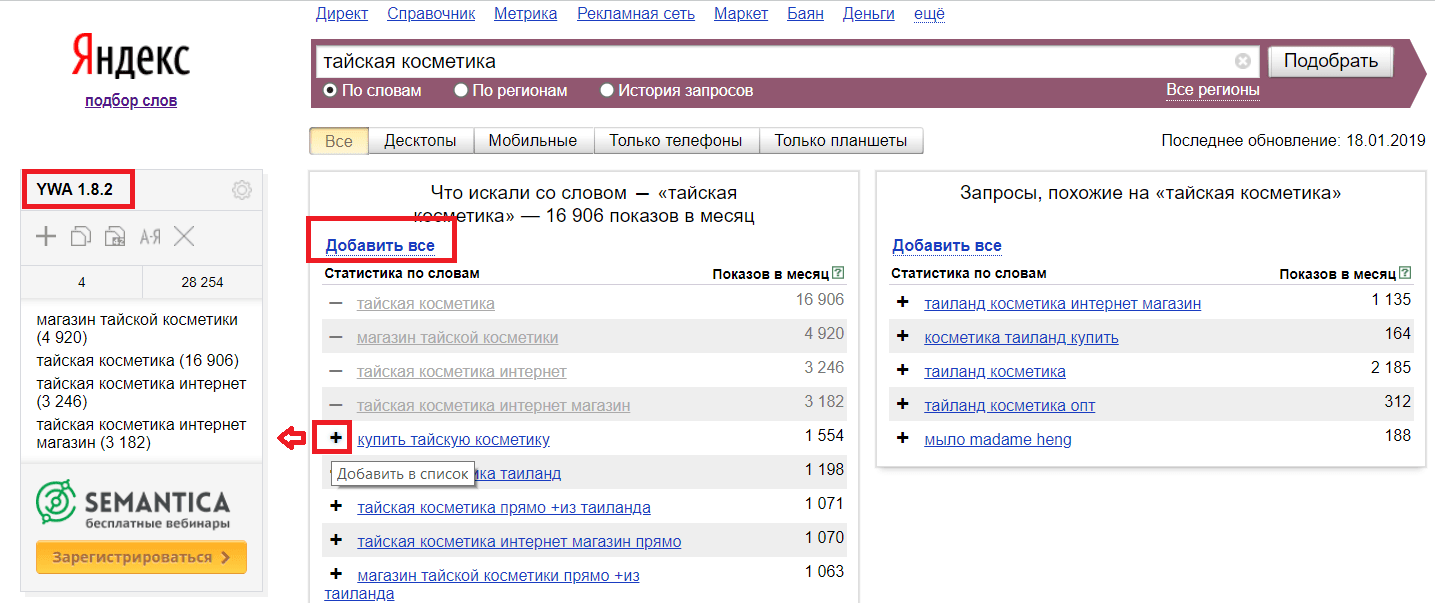This screenshot has width=1435, height=603.
Task: Remove 'тайская косметика интернет магазин' via minus
Action: [336, 405]
